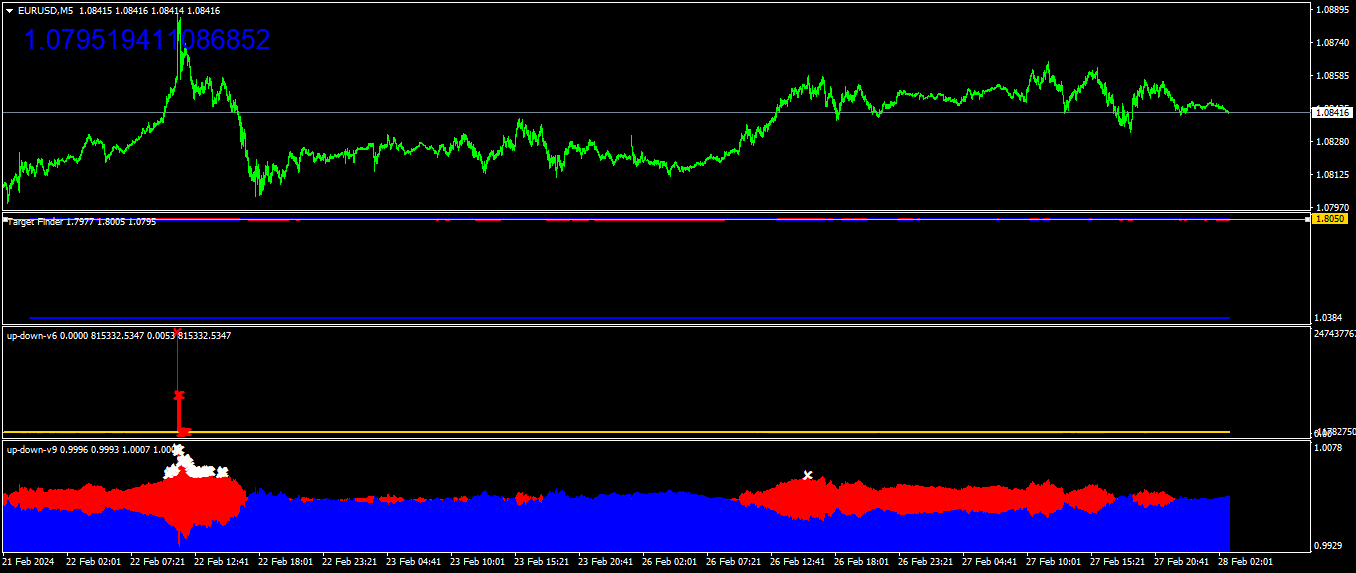Click the 21 Feb 2024 time axis label
This screenshot has height=573, width=1356.
tap(30, 562)
